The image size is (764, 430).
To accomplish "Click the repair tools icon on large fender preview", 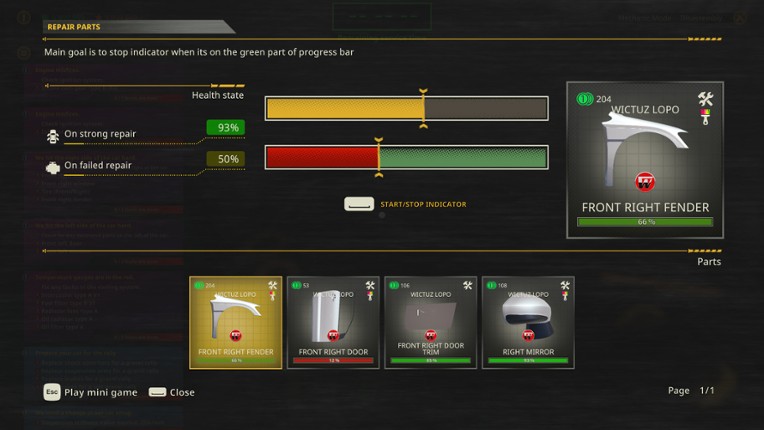I will point(705,98).
